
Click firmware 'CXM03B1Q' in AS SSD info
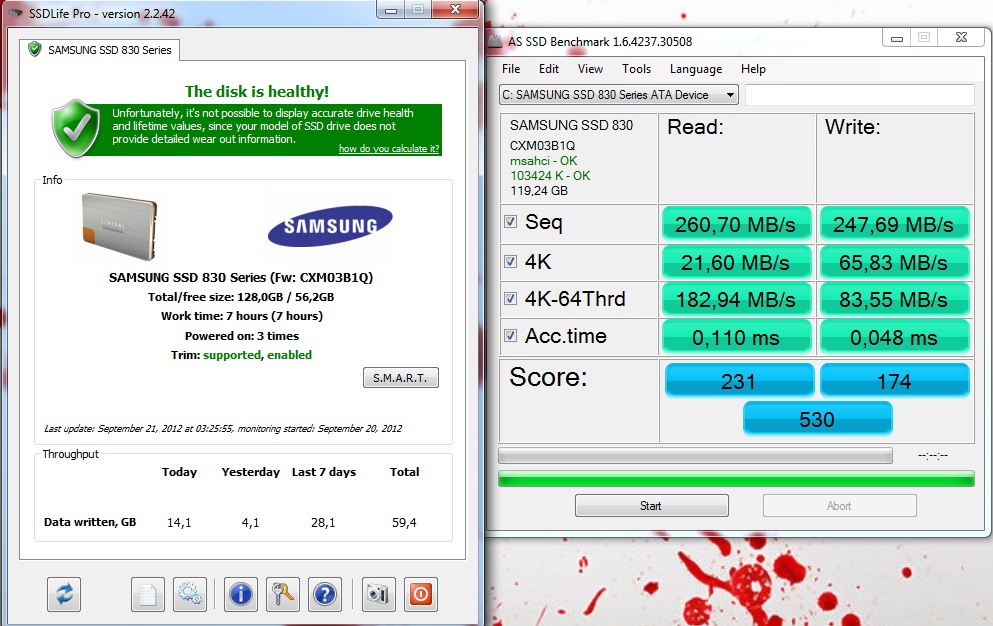click(x=542, y=146)
